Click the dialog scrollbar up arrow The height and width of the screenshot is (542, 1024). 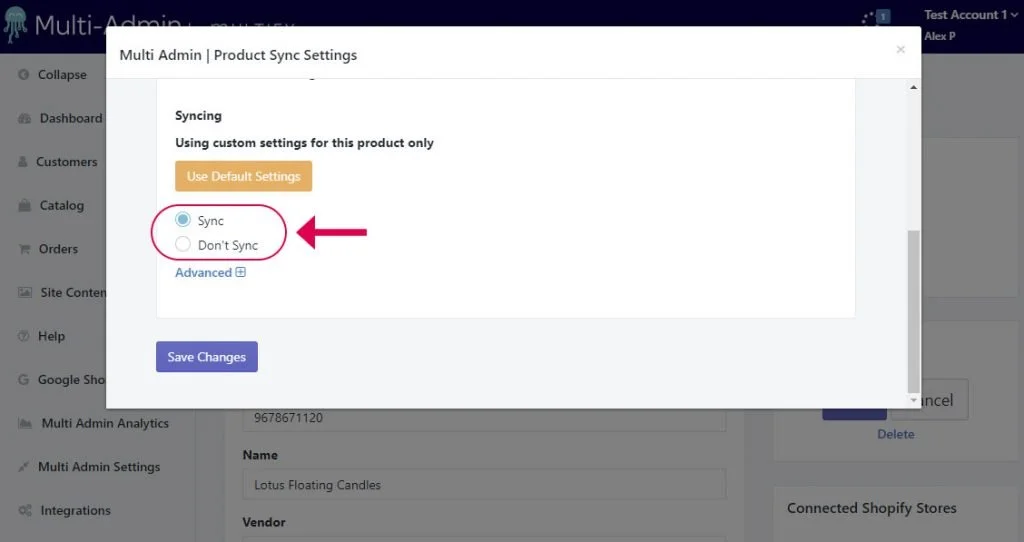coord(914,87)
